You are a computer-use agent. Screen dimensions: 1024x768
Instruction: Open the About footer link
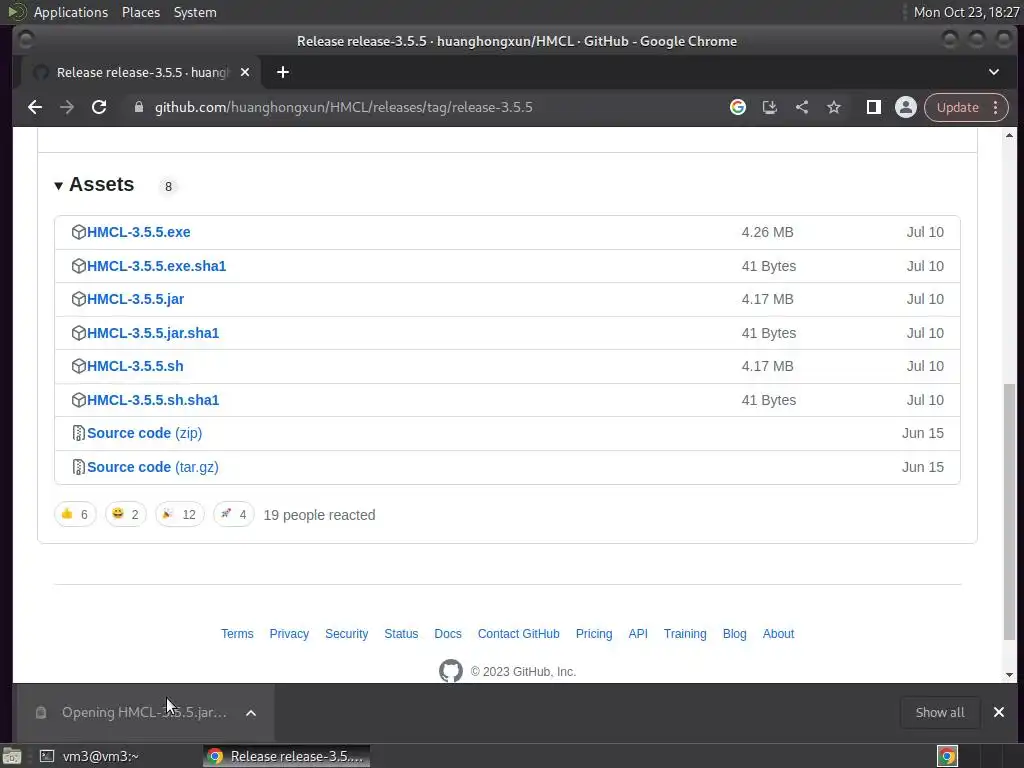778,633
